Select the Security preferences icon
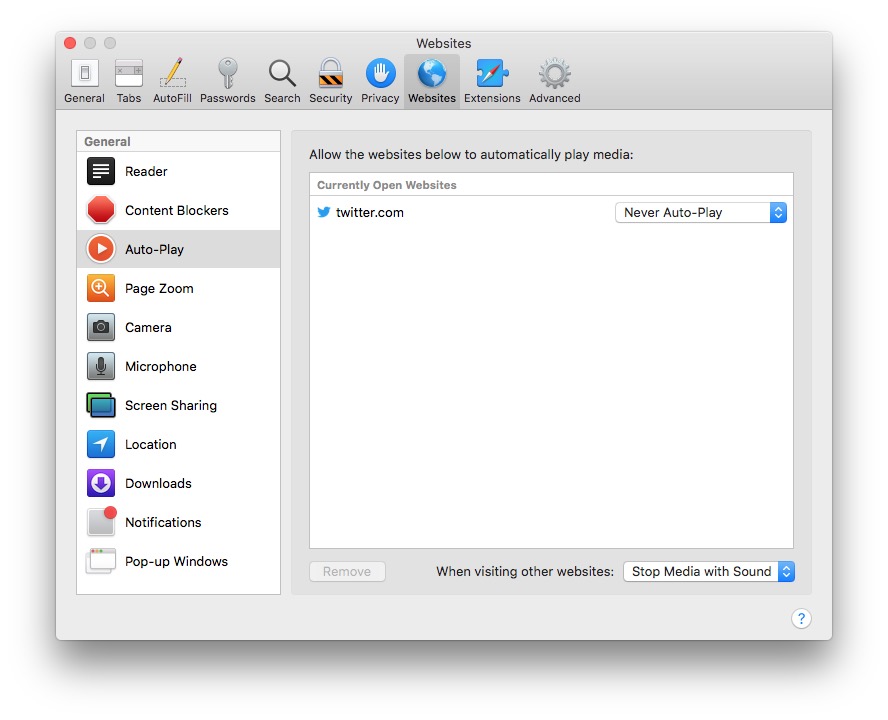888x720 pixels. point(330,80)
